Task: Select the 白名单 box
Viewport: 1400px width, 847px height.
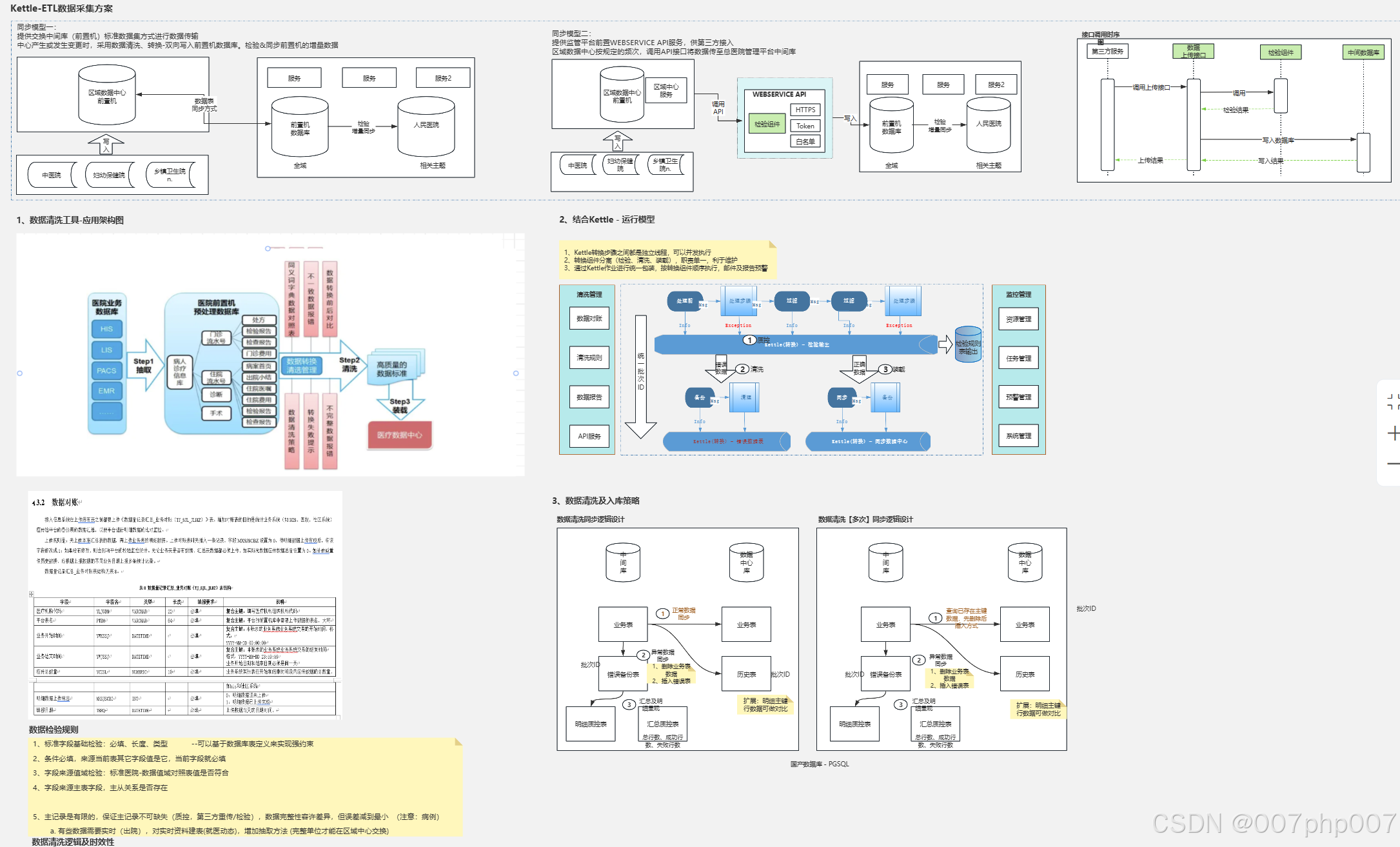Action: (805, 141)
